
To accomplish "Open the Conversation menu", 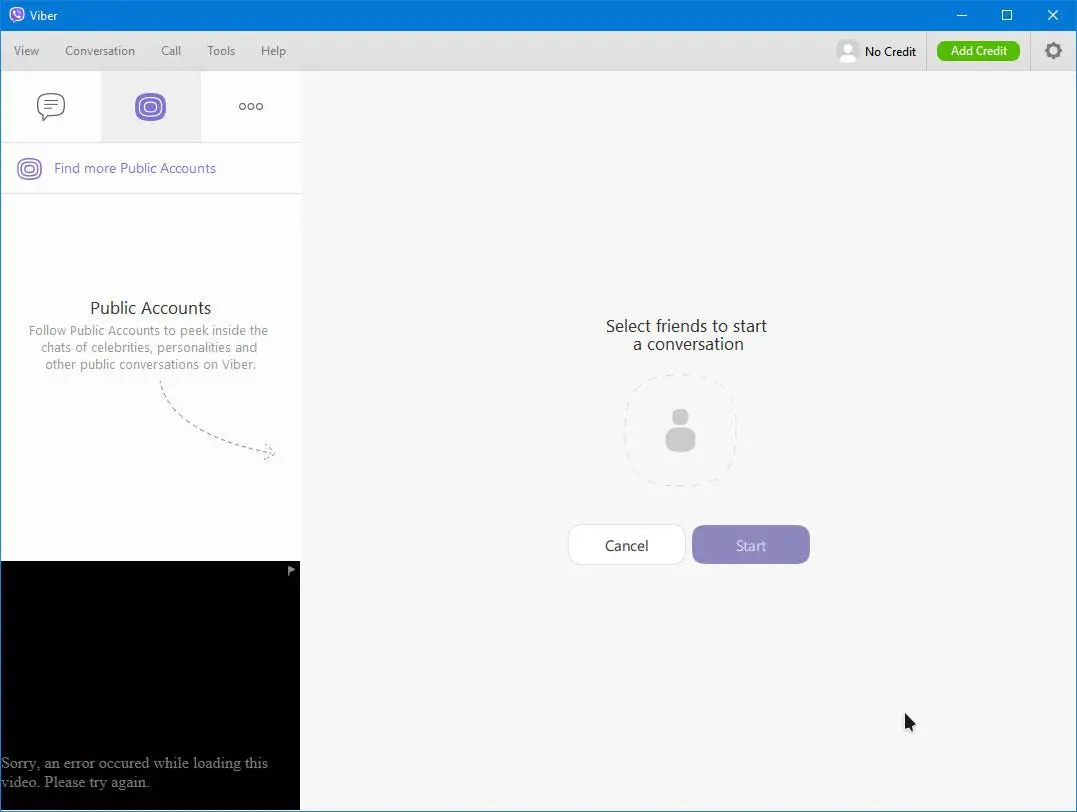I will pos(100,51).
